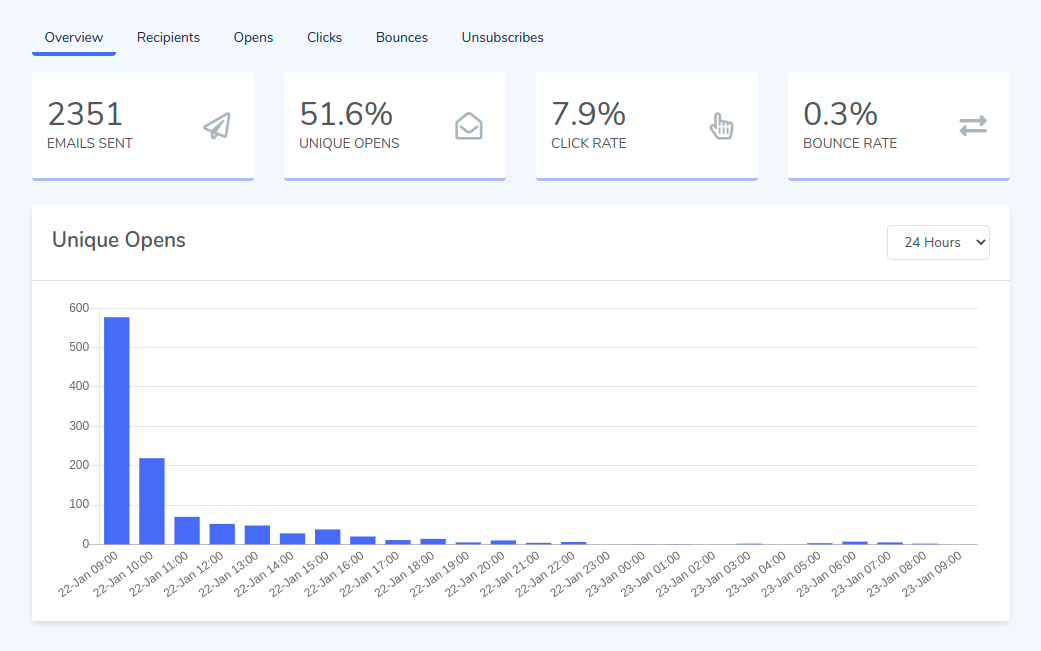Click the pointing hand icon on Click Rate card
The height and width of the screenshot is (651, 1041).
pyautogui.click(x=720, y=125)
